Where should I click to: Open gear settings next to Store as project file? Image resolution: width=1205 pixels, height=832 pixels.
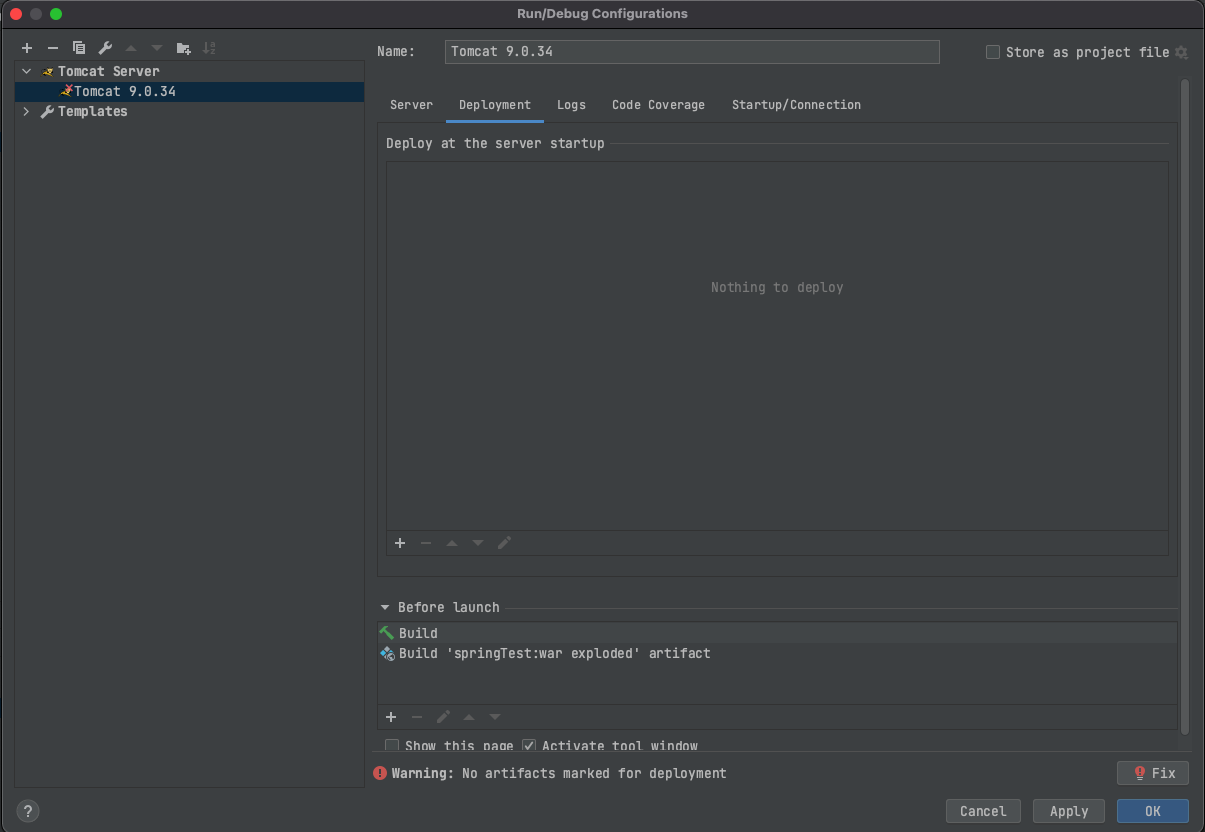(x=1181, y=52)
